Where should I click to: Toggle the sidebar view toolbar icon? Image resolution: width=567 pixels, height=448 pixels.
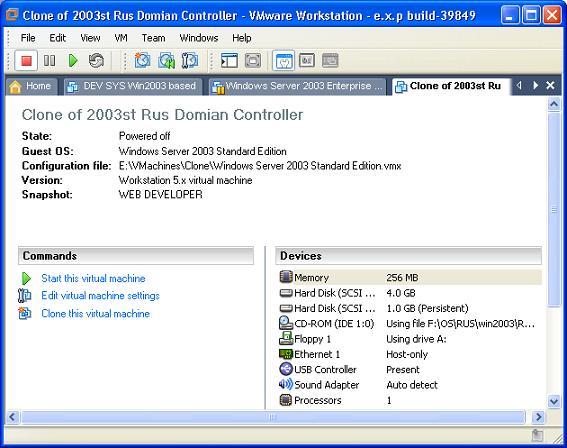coord(229,60)
